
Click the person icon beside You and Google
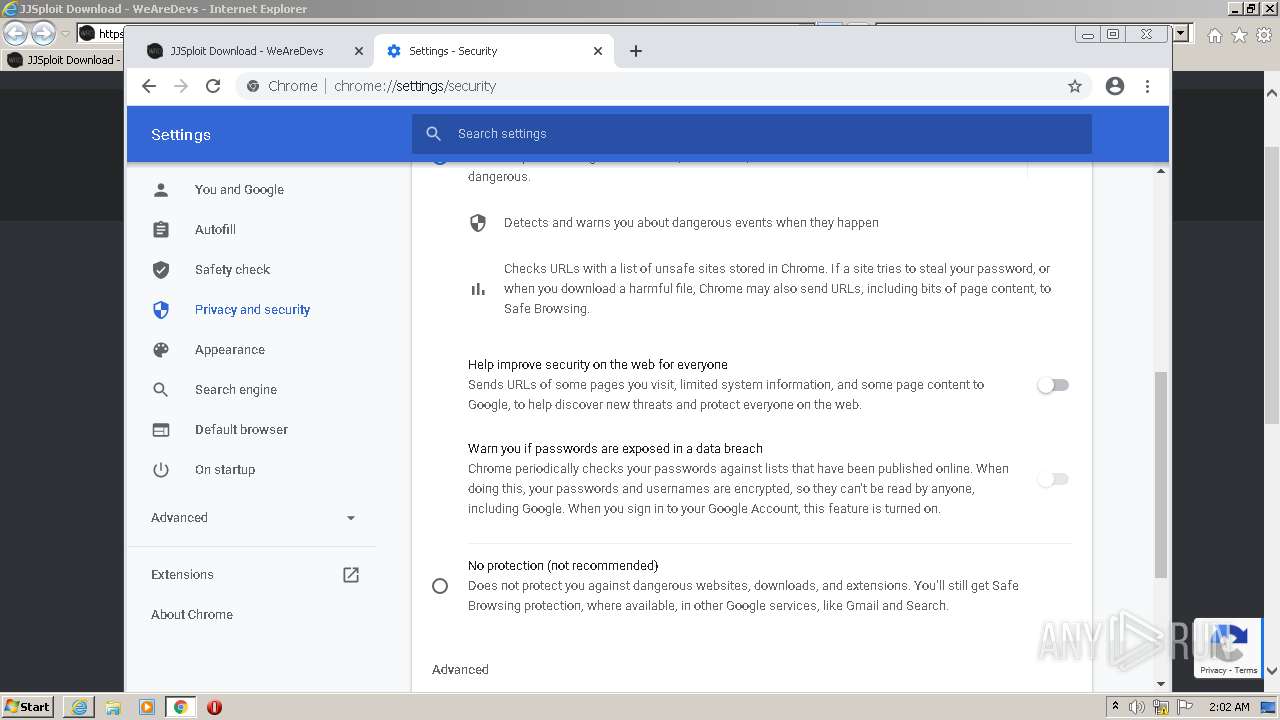click(x=161, y=190)
